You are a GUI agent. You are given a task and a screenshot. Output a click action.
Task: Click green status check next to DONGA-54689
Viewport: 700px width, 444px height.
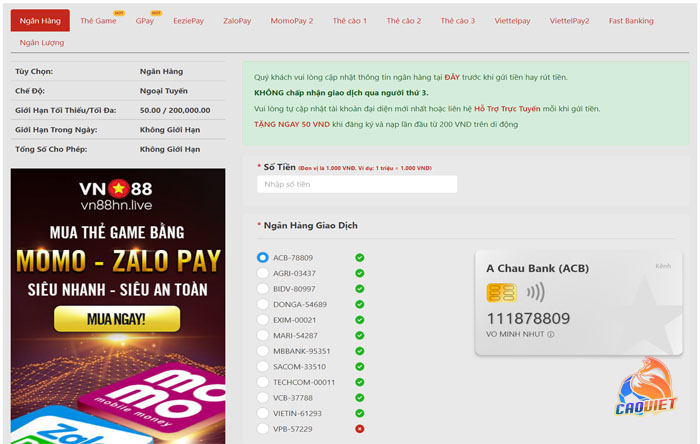tap(359, 304)
